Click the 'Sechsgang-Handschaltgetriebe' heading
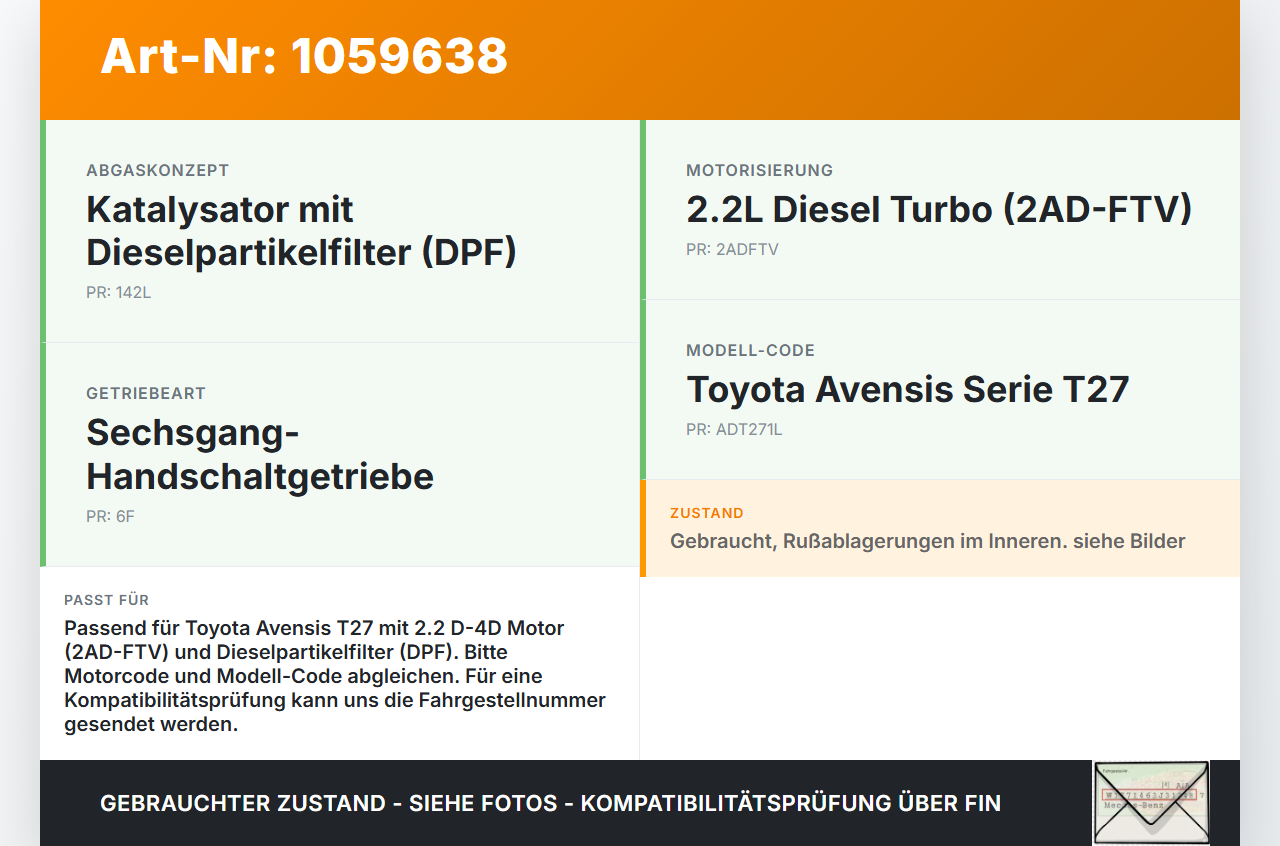Viewport: 1280px width, 846px height. pos(260,454)
